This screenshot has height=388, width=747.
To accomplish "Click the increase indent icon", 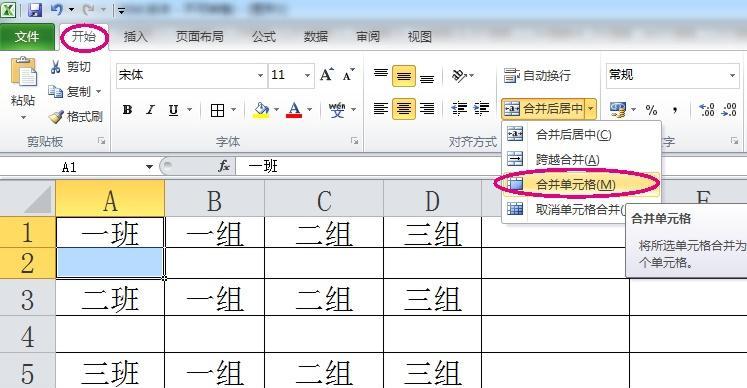I will pos(481,109).
